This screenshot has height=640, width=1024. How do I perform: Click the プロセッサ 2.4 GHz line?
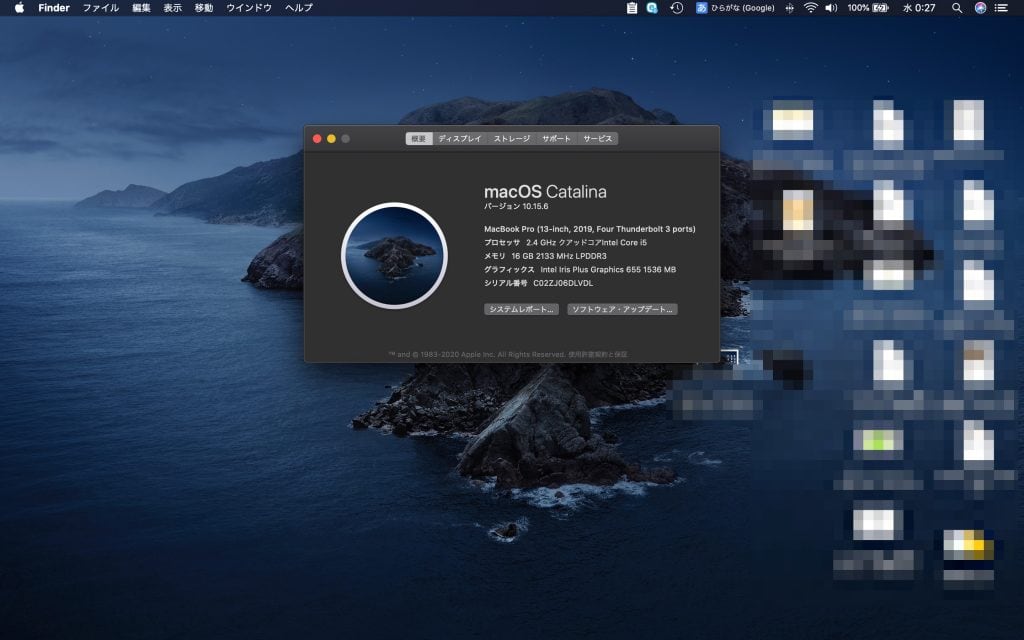pos(566,242)
